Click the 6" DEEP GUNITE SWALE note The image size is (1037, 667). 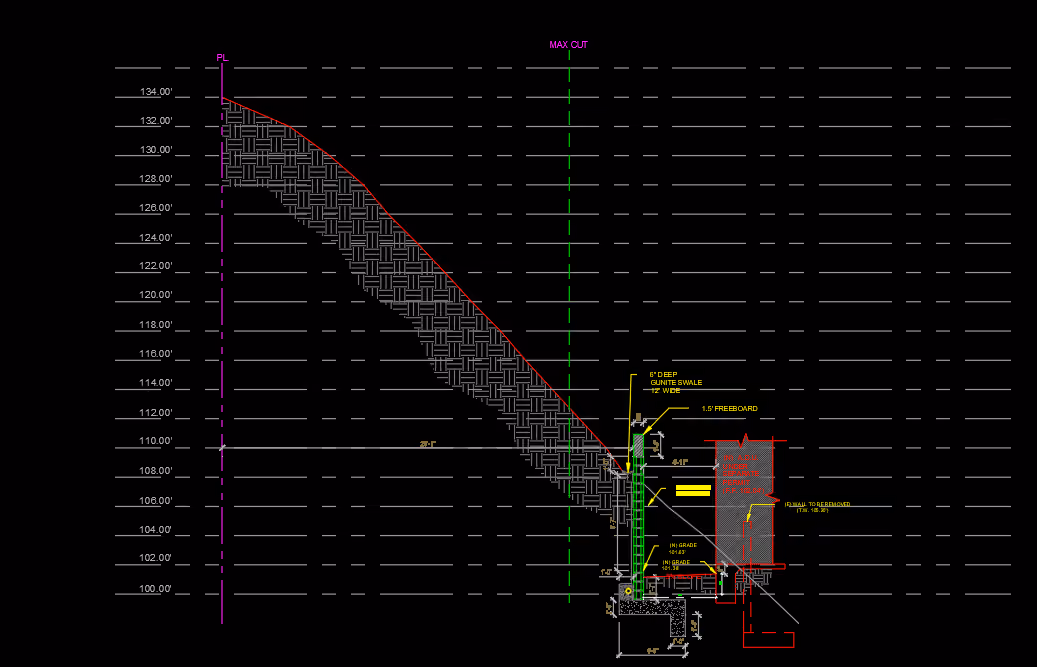tap(676, 383)
